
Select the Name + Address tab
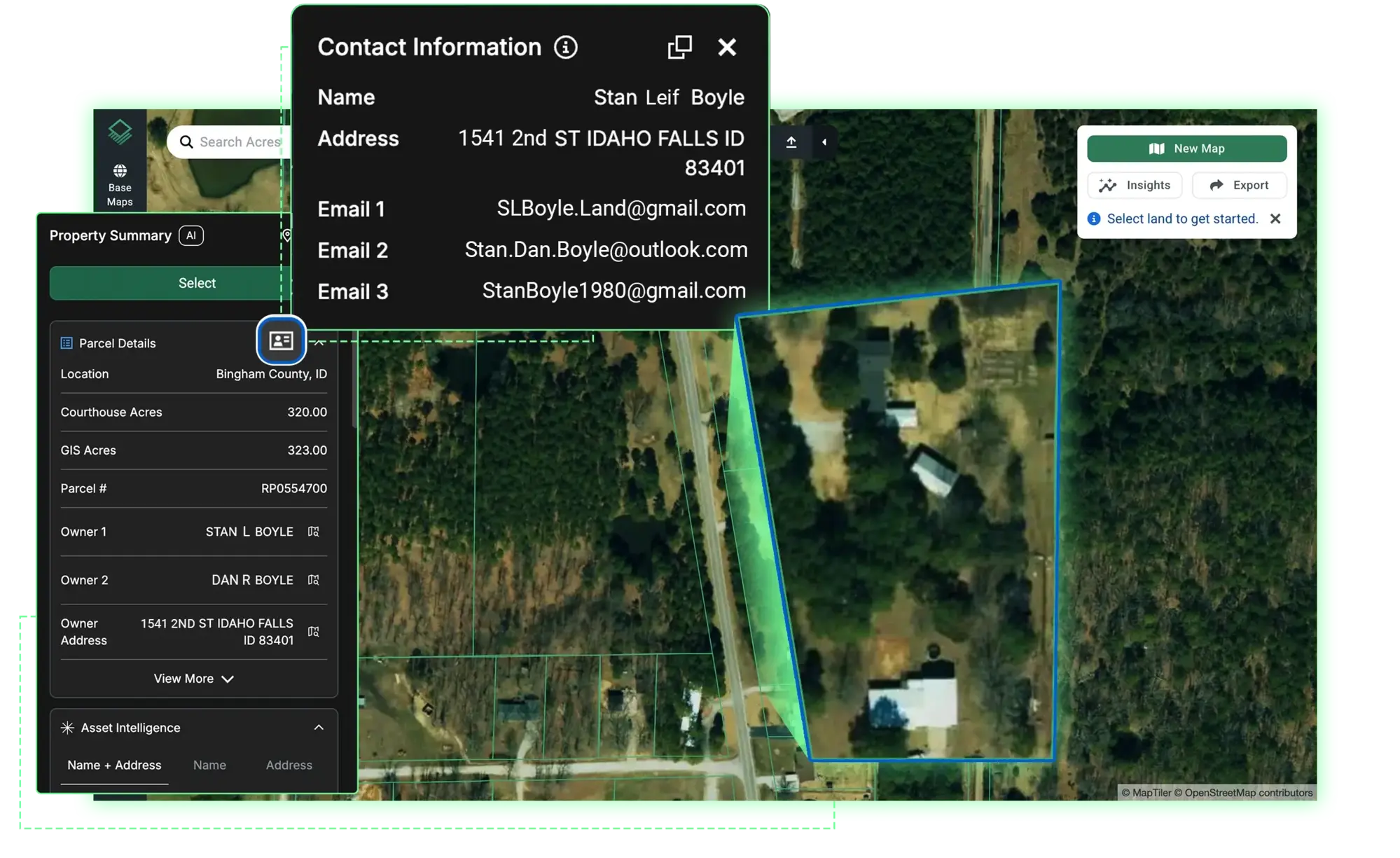[x=114, y=765]
